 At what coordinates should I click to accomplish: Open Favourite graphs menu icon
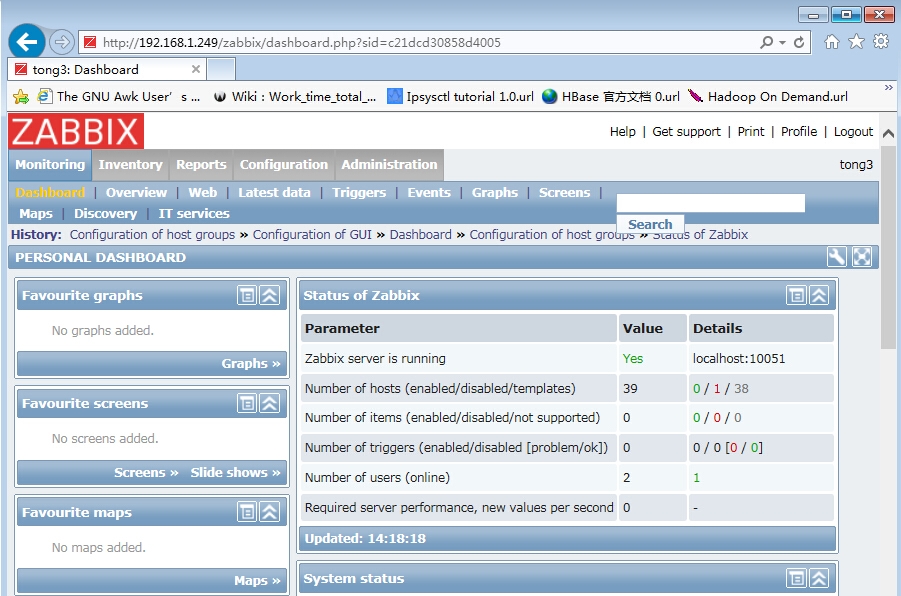coord(247,295)
